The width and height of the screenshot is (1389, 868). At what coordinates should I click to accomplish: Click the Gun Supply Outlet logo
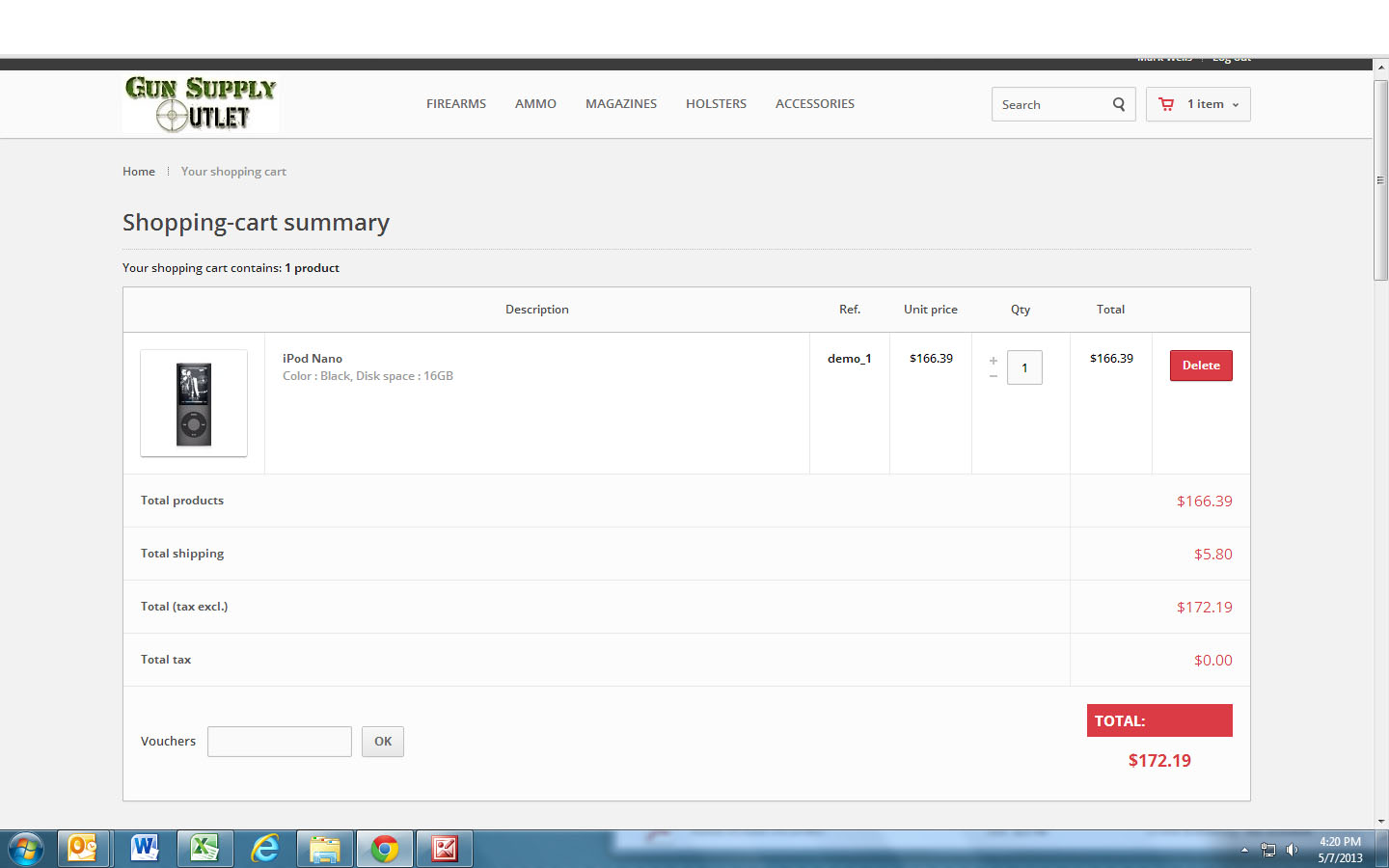pyautogui.click(x=201, y=103)
